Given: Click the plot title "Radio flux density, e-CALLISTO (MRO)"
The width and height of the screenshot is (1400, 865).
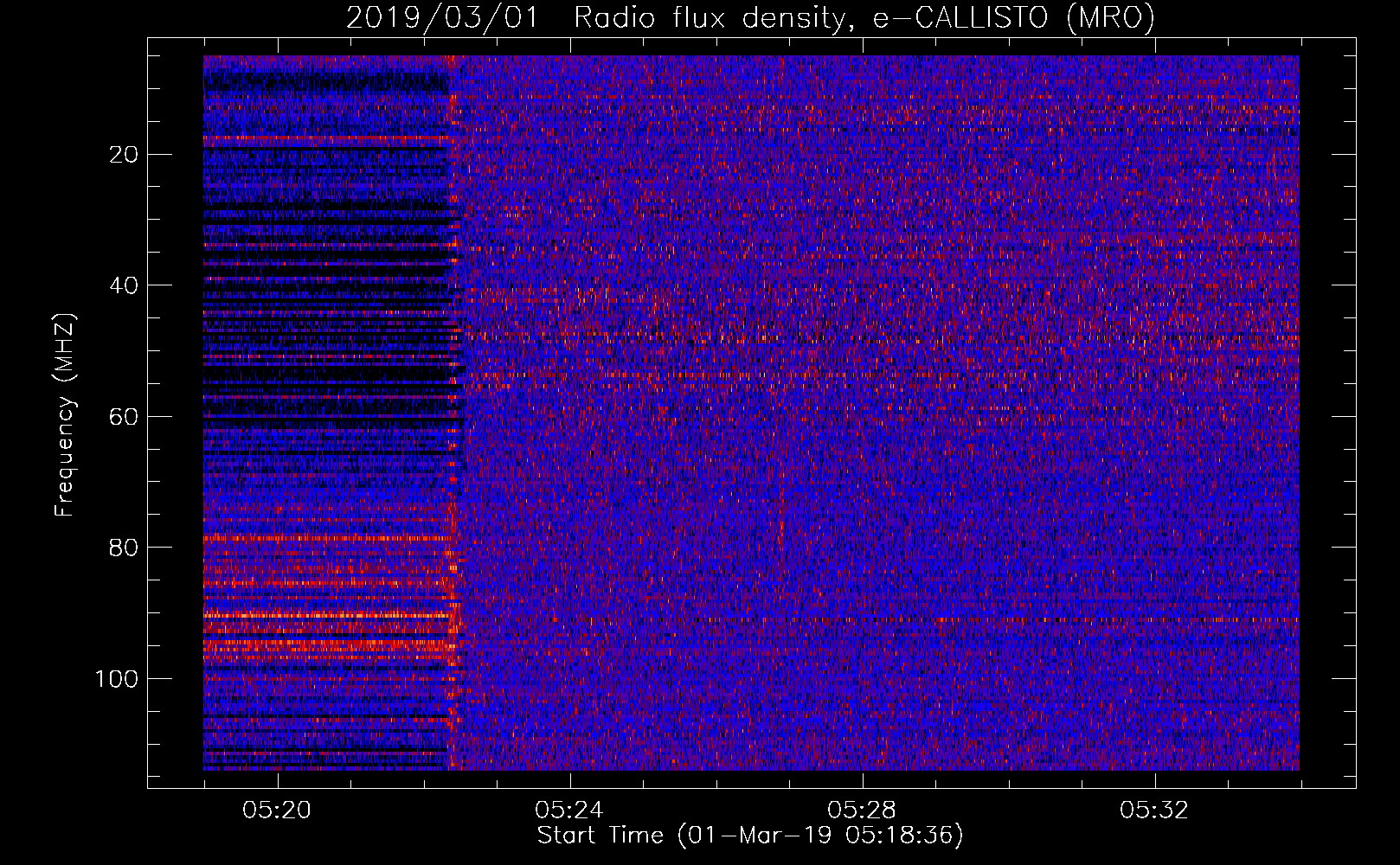Looking at the screenshot, I should [x=864, y=18].
